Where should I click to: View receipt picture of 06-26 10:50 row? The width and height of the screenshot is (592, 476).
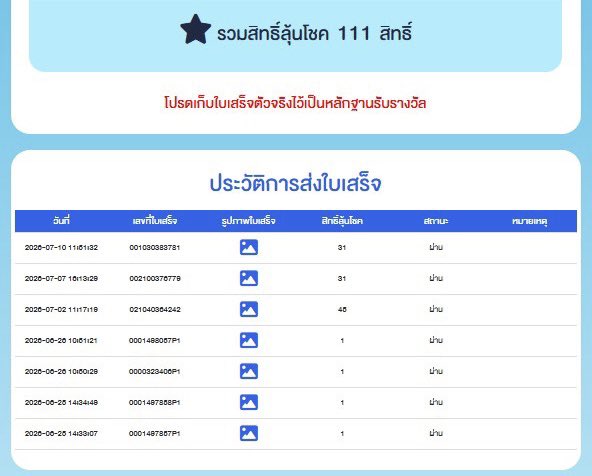pyautogui.click(x=249, y=371)
